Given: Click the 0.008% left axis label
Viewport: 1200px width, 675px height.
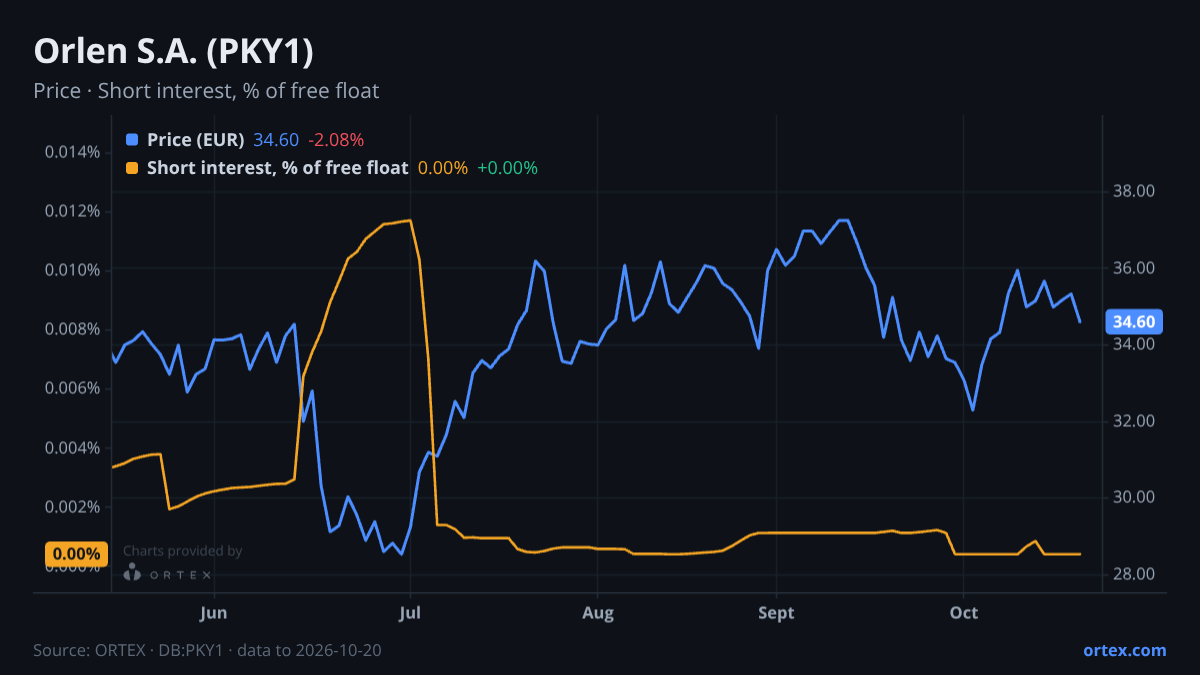Looking at the screenshot, I should [72, 329].
